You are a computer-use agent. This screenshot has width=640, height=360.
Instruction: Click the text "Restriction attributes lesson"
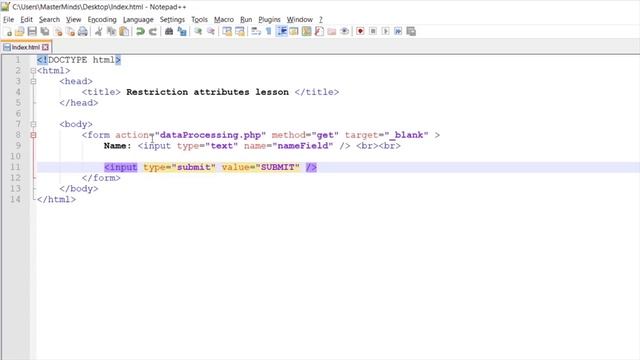pyautogui.click(x=207, y=92)
